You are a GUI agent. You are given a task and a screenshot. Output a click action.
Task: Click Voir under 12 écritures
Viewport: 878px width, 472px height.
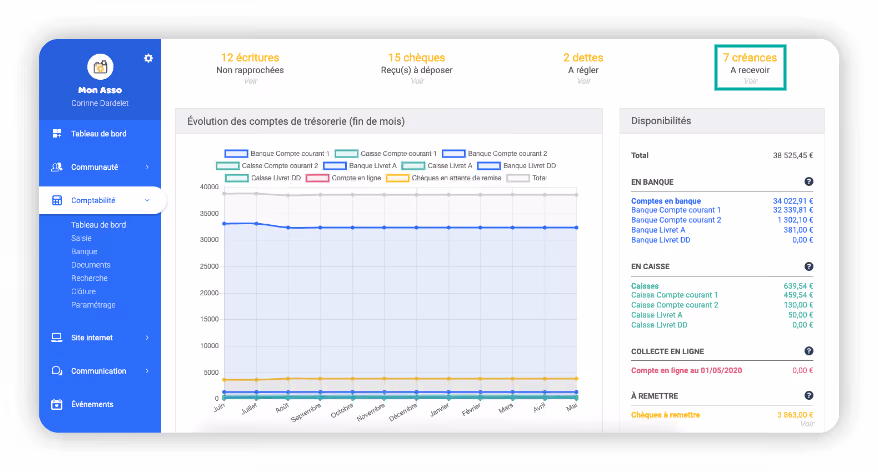point(250,82)
